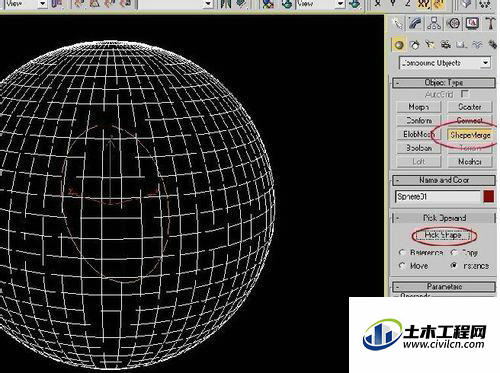The image size is (500, 373).
Task: Collapse the Object Type rollout
Action: point(444,82)
